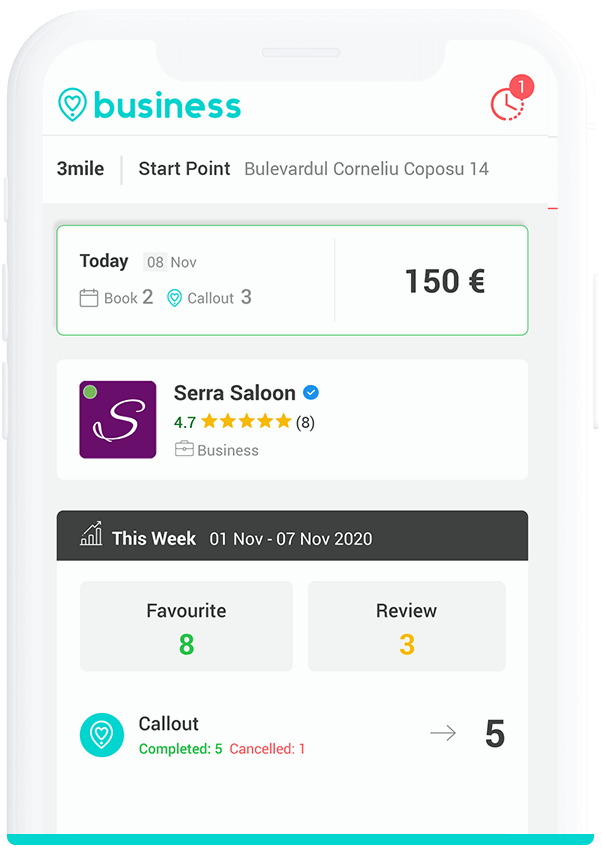Toggle the green online status dot
This screenshot has height=851, width=602.
click(x=90, y=392)
